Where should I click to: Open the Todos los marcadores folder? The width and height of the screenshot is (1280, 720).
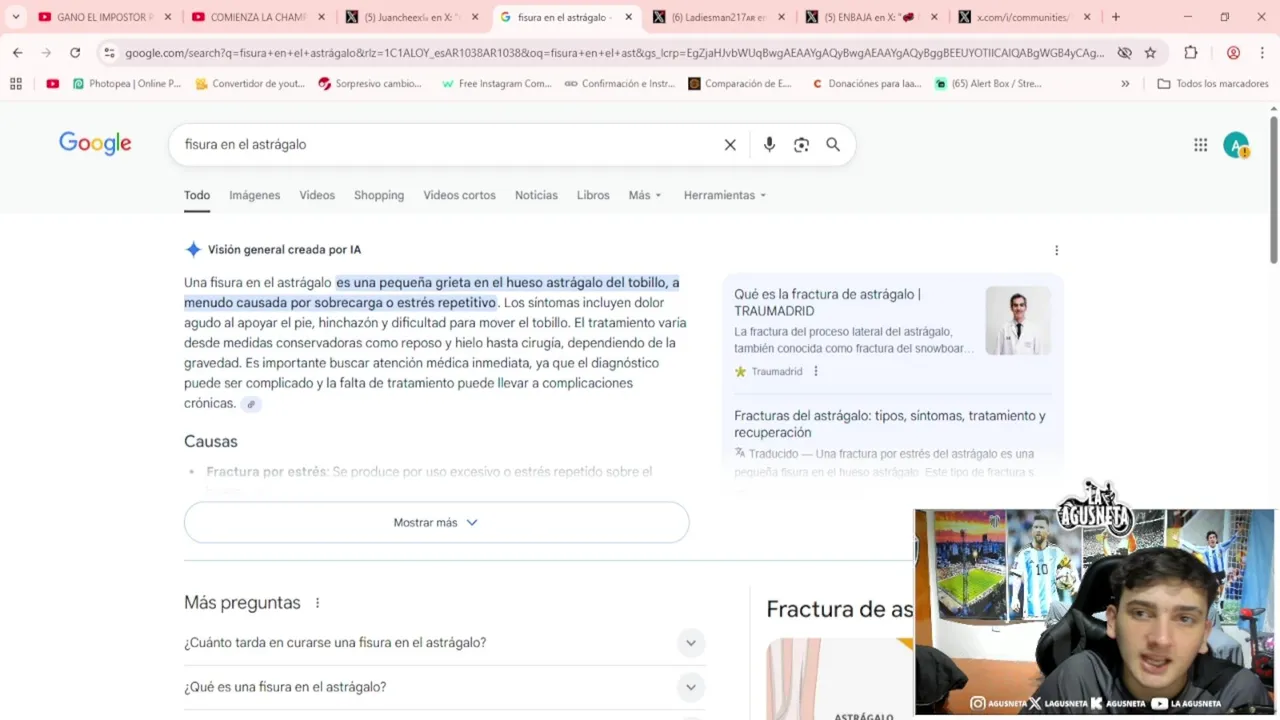point(1213,84)
